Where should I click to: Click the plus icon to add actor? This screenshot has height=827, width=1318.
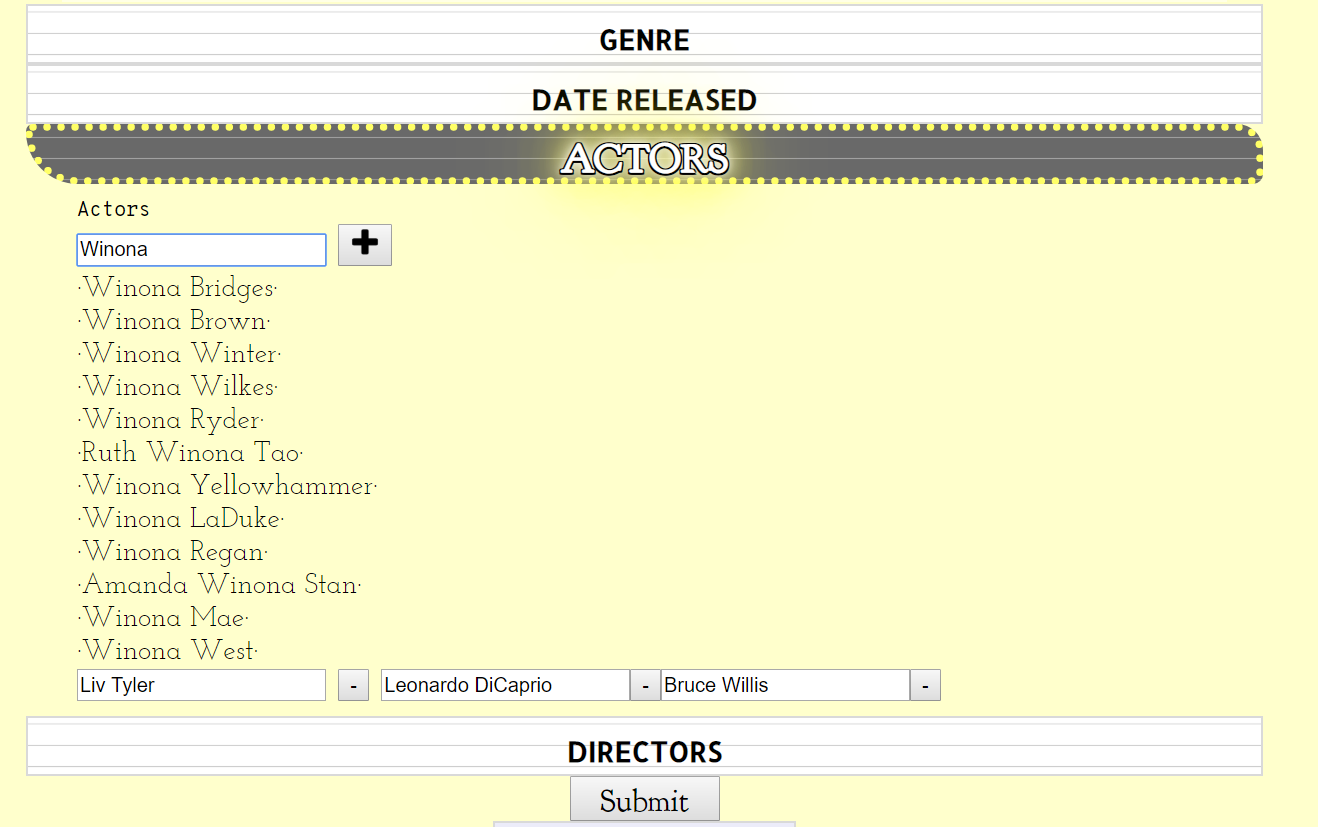(365, 245)
